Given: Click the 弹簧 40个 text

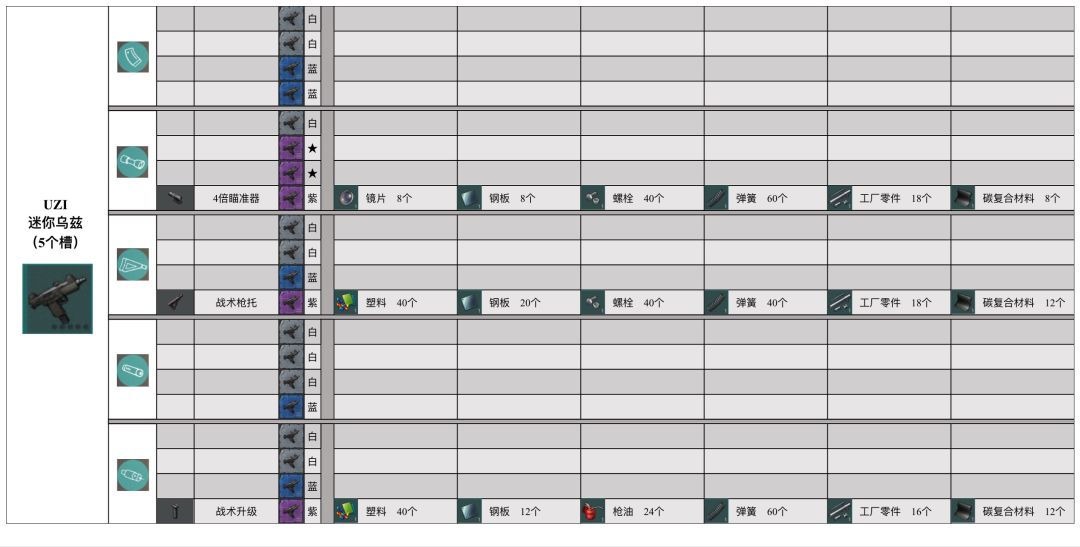Looking at the screenshot, I should coord(762,302).
